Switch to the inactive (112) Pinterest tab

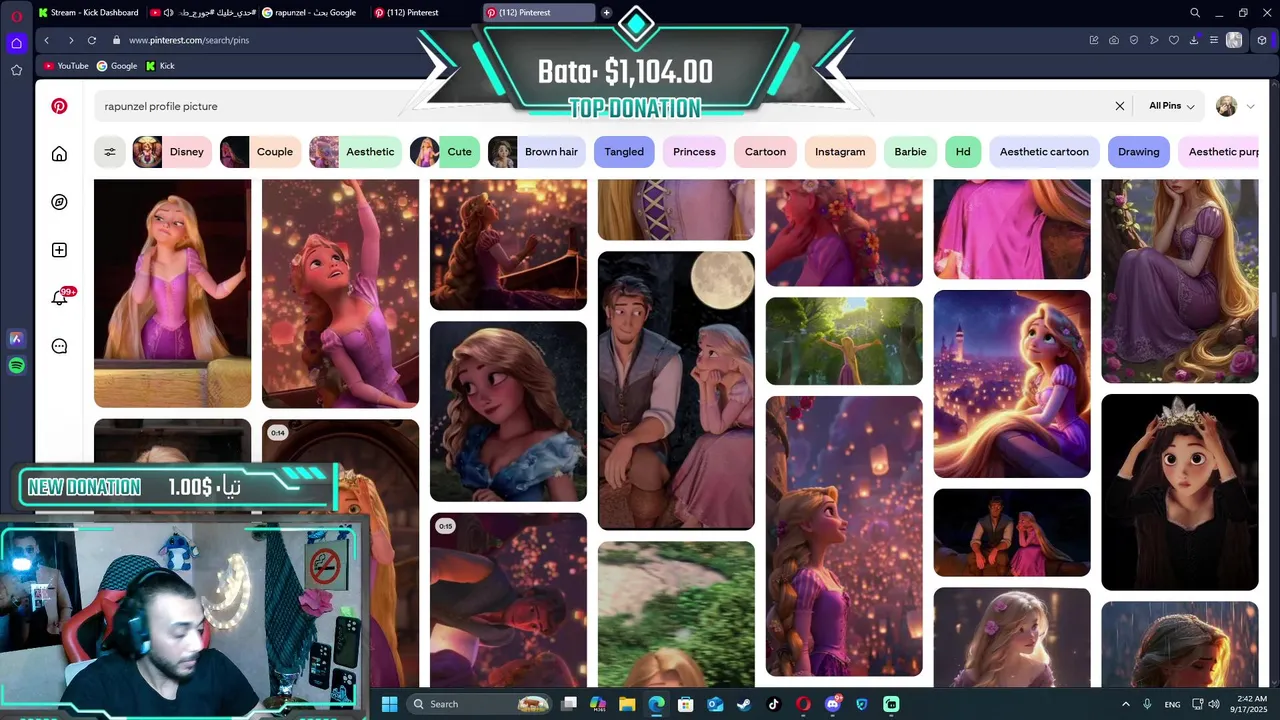423,13
